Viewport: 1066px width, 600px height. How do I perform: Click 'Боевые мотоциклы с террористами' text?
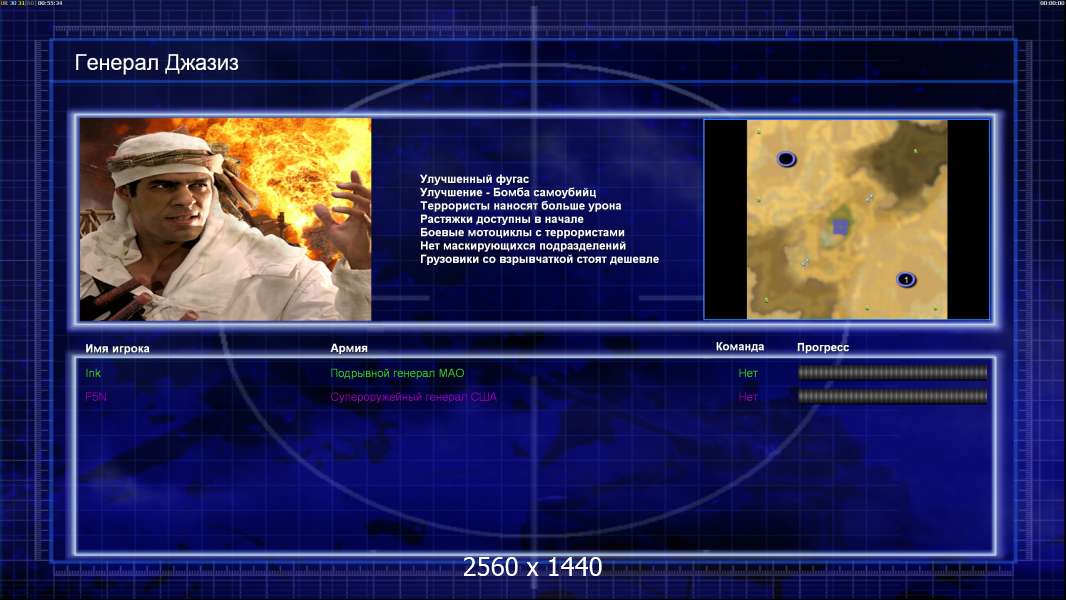522,232
